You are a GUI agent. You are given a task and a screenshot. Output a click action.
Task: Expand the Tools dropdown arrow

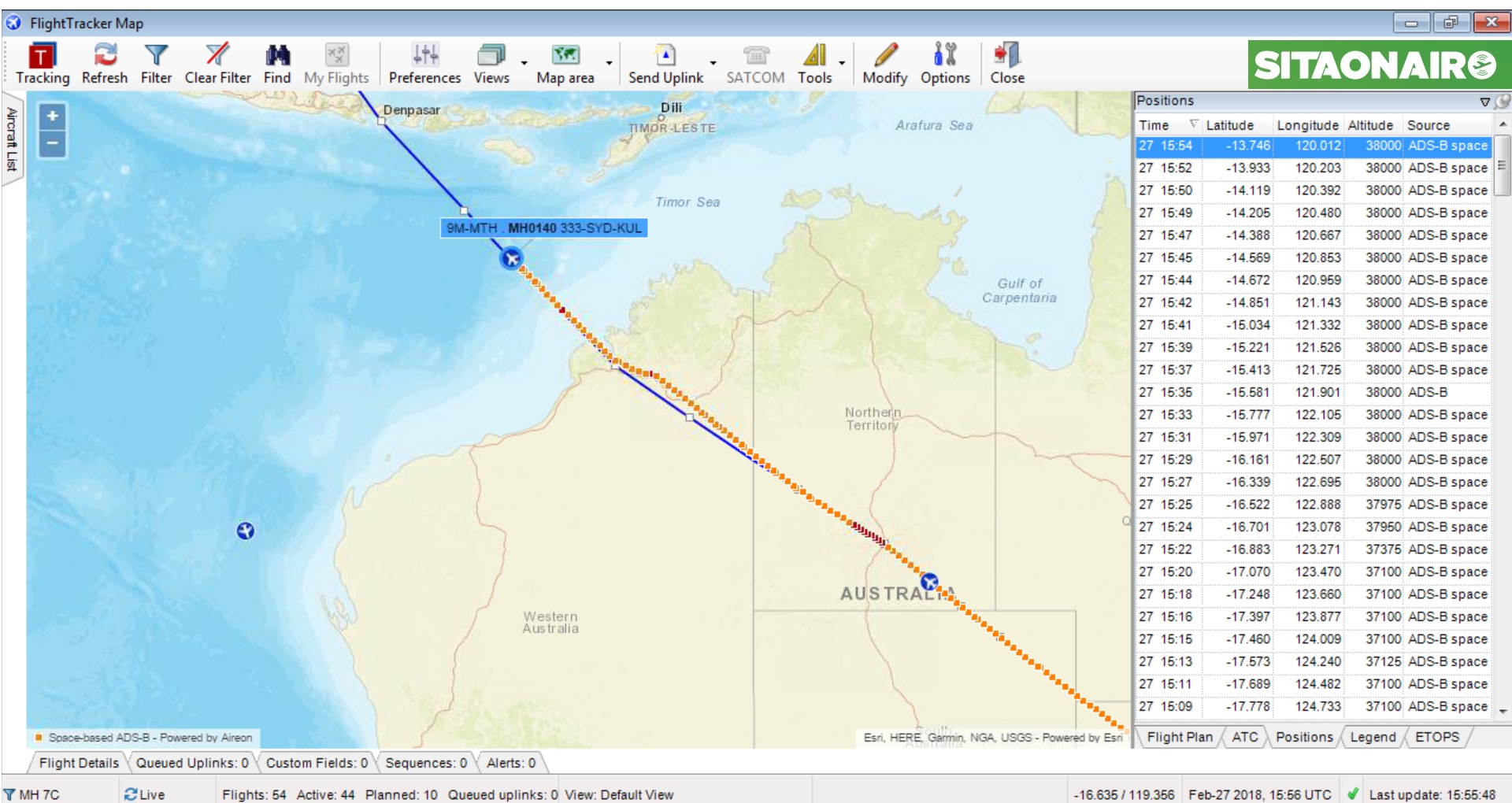pyautogui.click(x=842, y=63)
